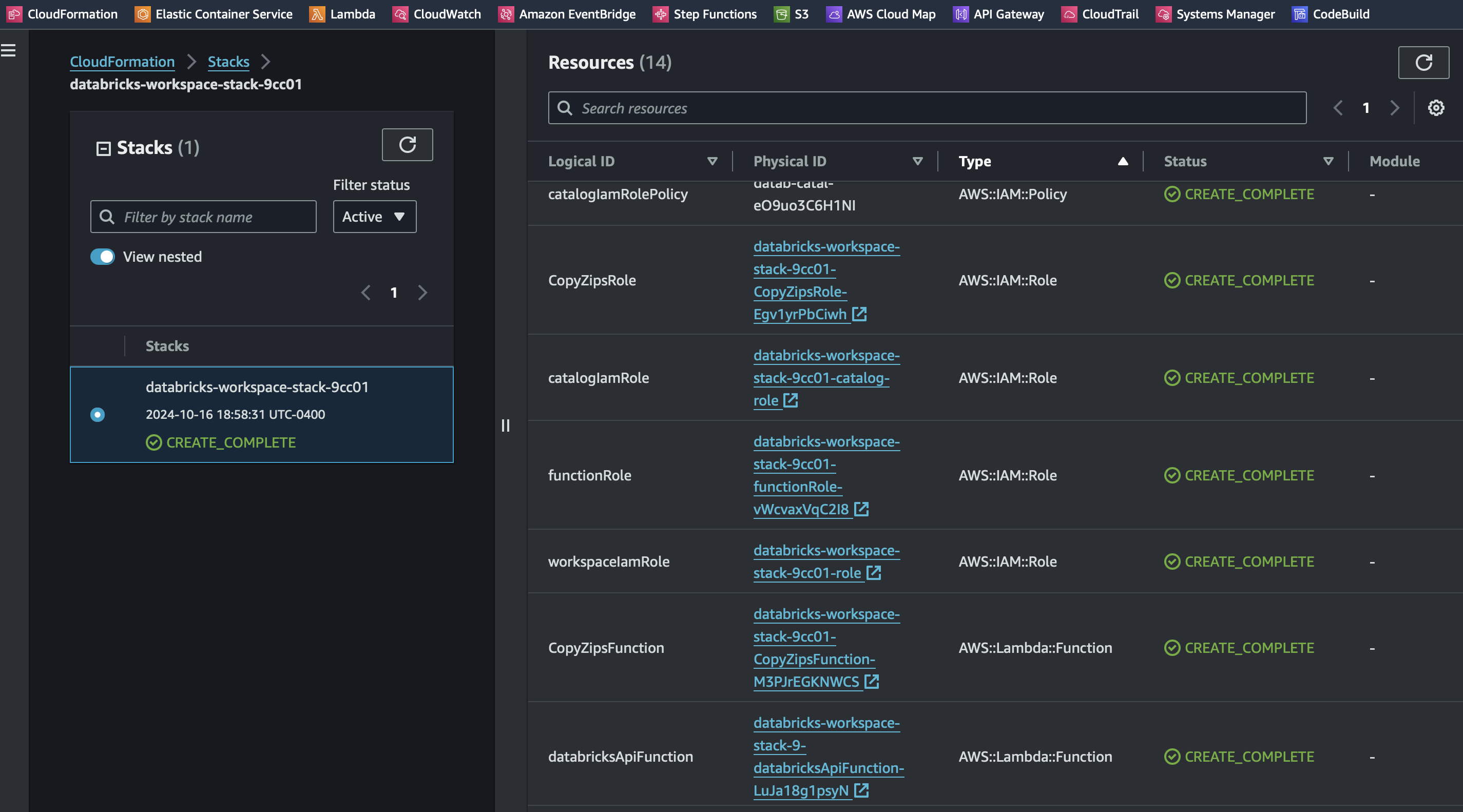The height and width of the screenshot is (812, 1463).
Task: Click stack timestamp 2024-10-16 18:58:31
Action: 235,415
